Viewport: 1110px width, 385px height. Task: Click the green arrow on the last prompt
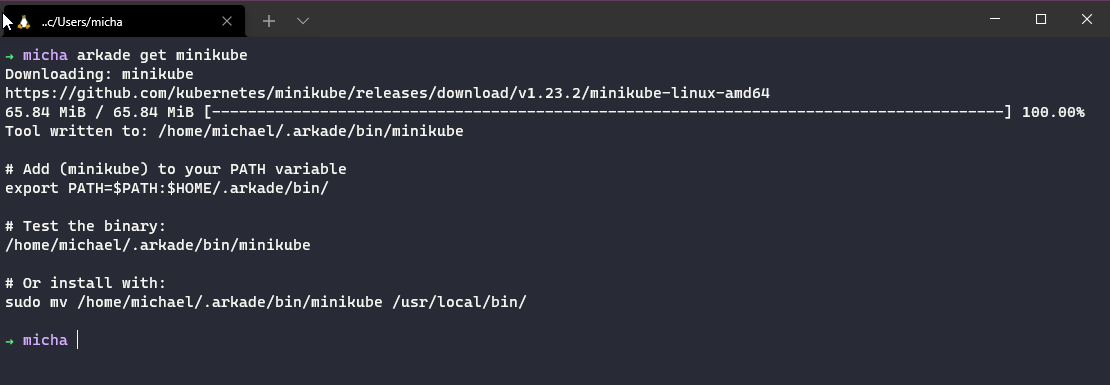tap(9, 340)
